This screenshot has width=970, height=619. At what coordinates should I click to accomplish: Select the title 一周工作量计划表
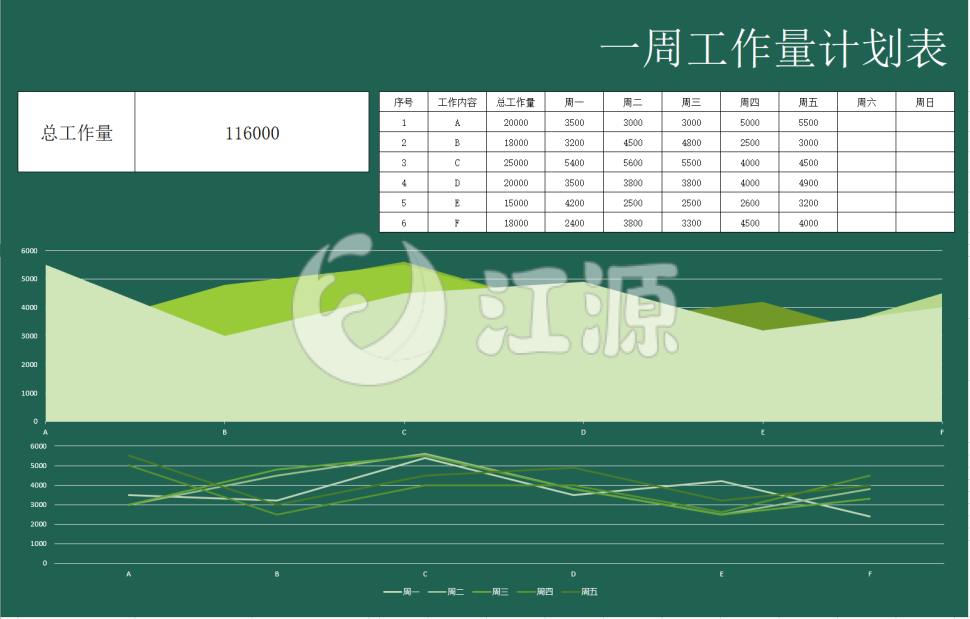[773, 48]
